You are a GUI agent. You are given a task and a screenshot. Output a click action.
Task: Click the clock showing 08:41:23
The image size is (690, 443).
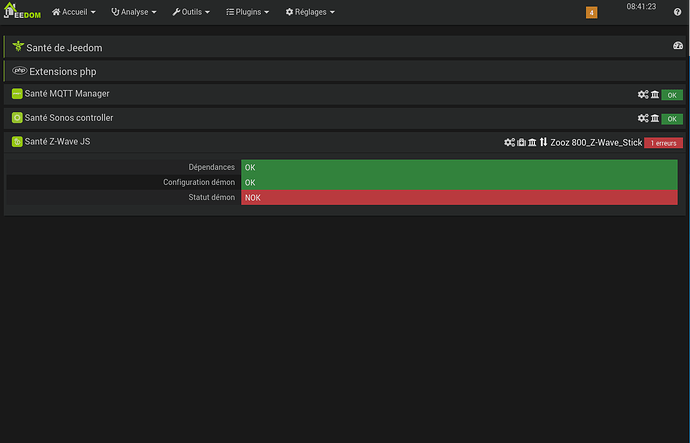click(641, 7)
